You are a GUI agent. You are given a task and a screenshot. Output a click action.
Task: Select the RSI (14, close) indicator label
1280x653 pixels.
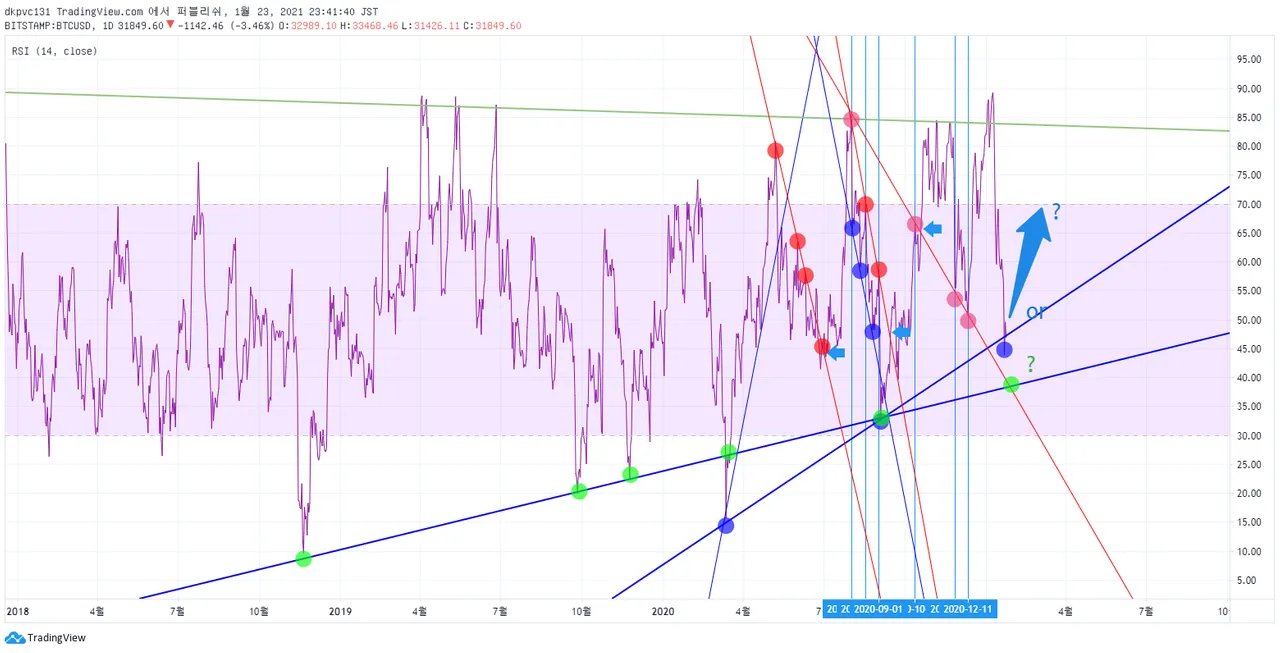(x=55, y=50)
